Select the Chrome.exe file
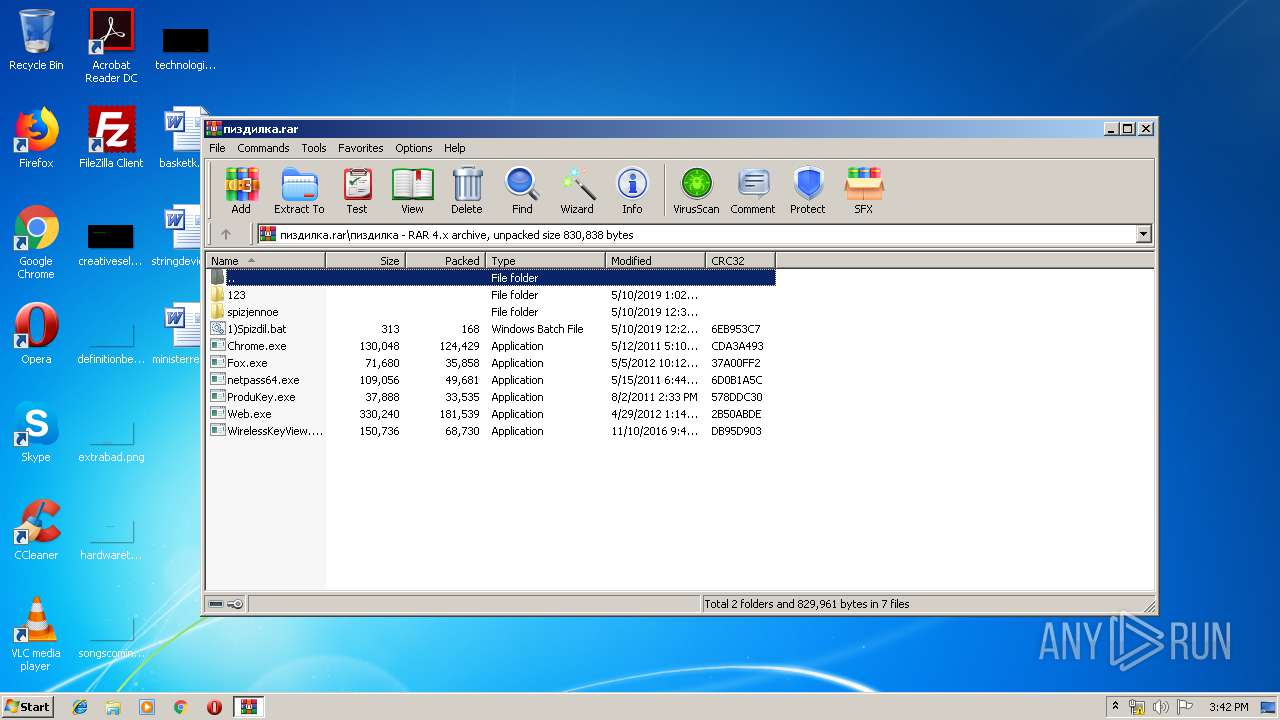This screenshot has width=1280, height=720. point(491,346)
